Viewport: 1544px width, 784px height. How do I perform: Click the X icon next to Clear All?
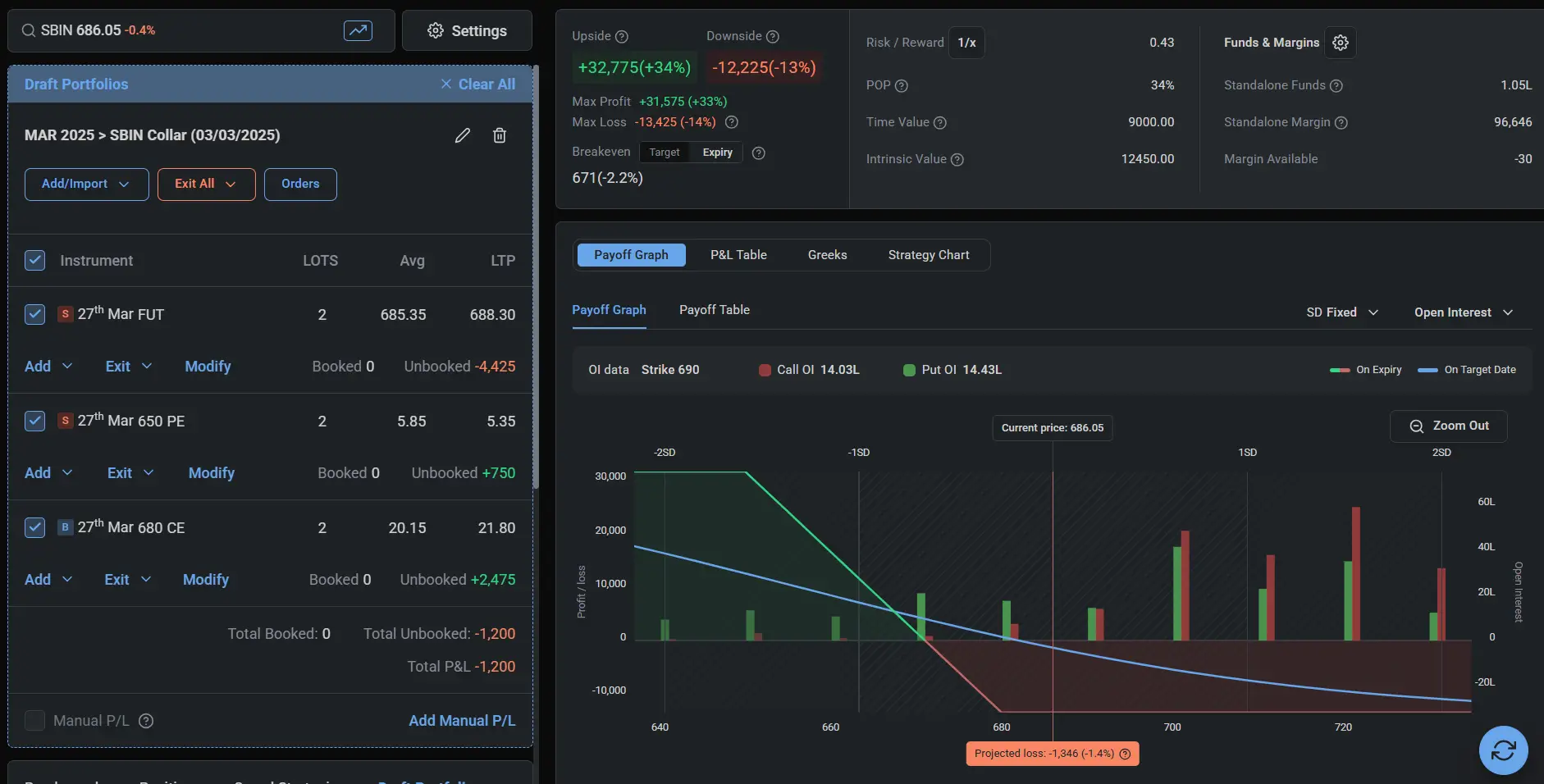(446, 84)
